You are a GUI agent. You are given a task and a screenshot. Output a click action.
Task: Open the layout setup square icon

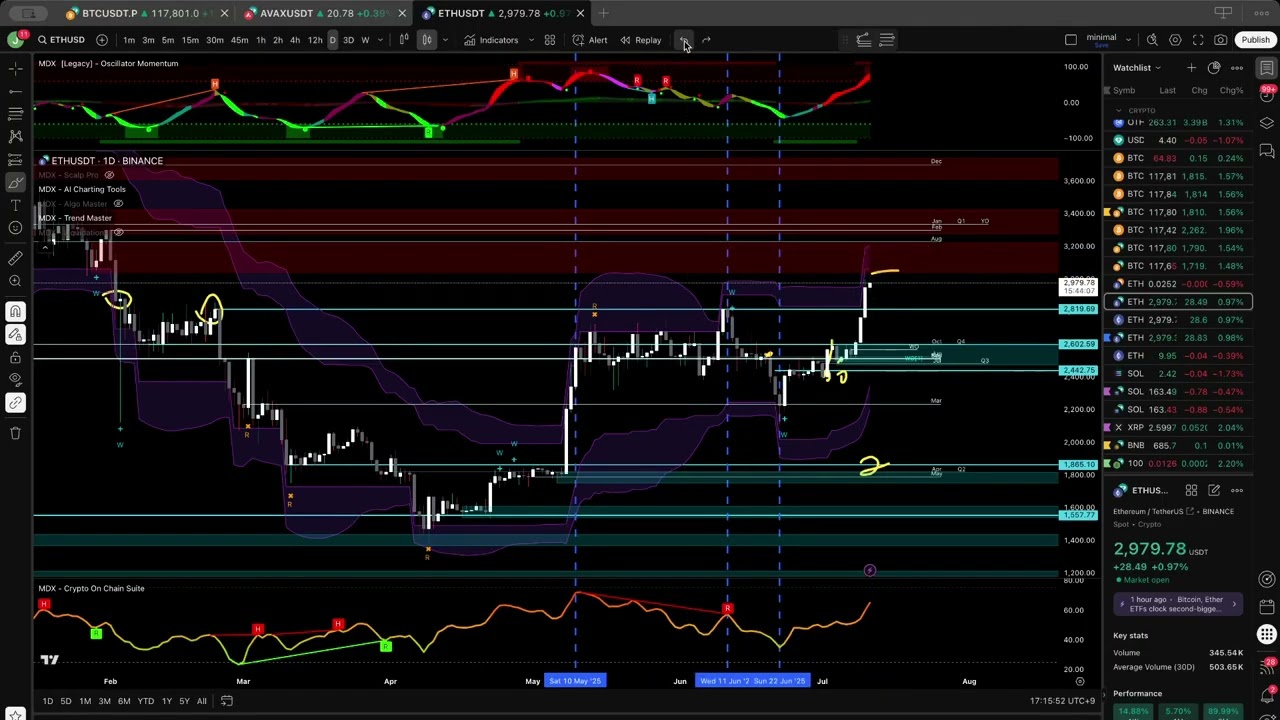tap(1071, 40)
